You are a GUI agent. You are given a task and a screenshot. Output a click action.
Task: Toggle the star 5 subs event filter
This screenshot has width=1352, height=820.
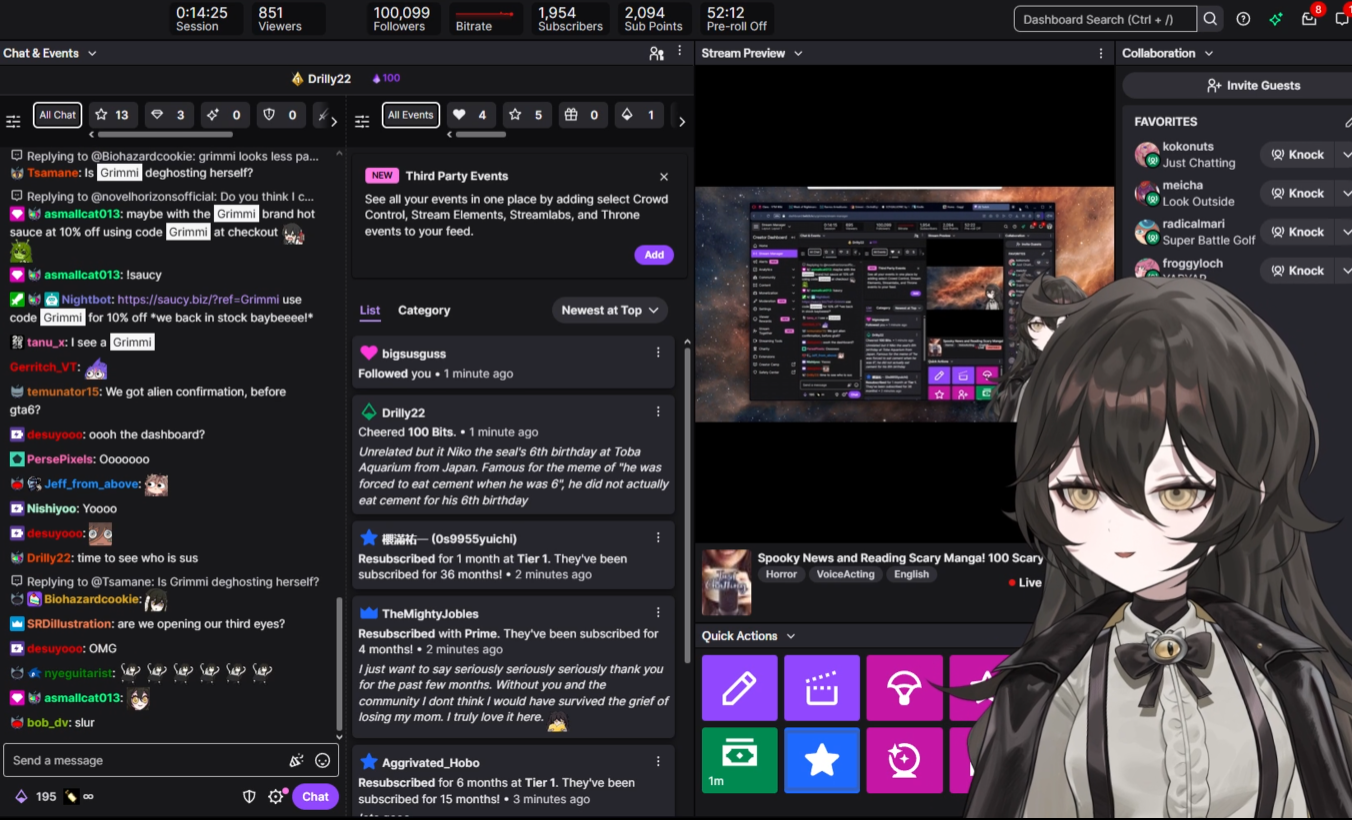527,115
